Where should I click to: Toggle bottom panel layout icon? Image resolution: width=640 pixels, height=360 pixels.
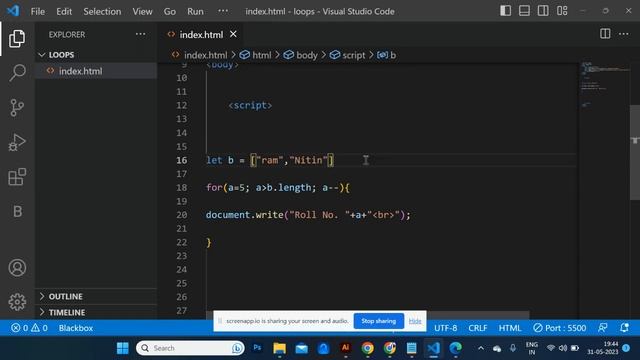pyautogui.click(x=524, y=11)
